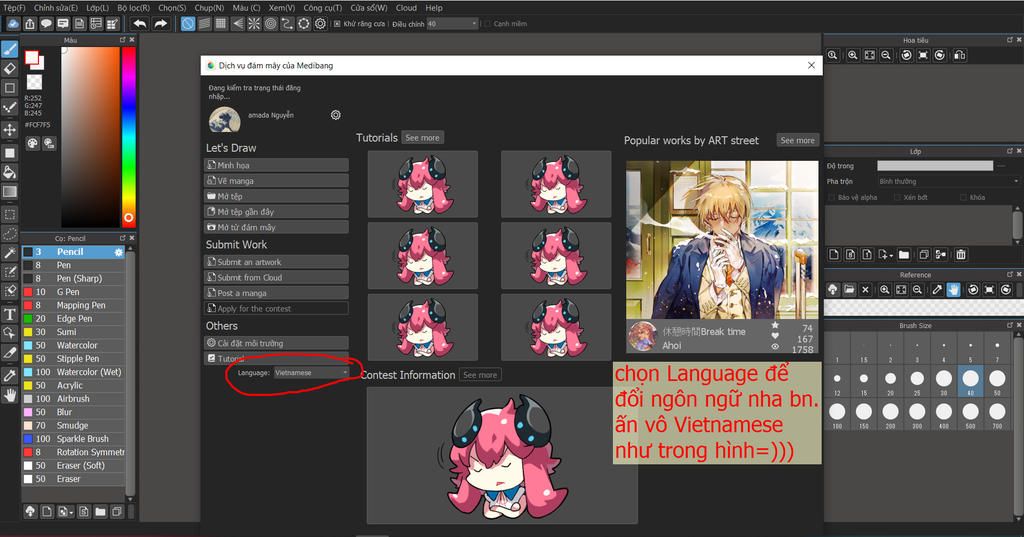
Task: Click zoom out icon in Navigator panel
Action: 886,56
